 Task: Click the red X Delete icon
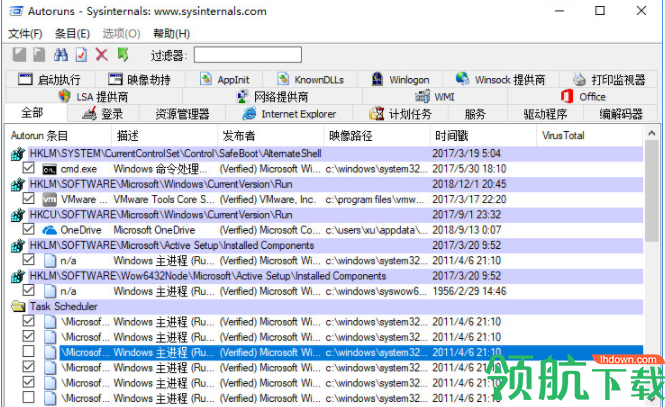102,55
